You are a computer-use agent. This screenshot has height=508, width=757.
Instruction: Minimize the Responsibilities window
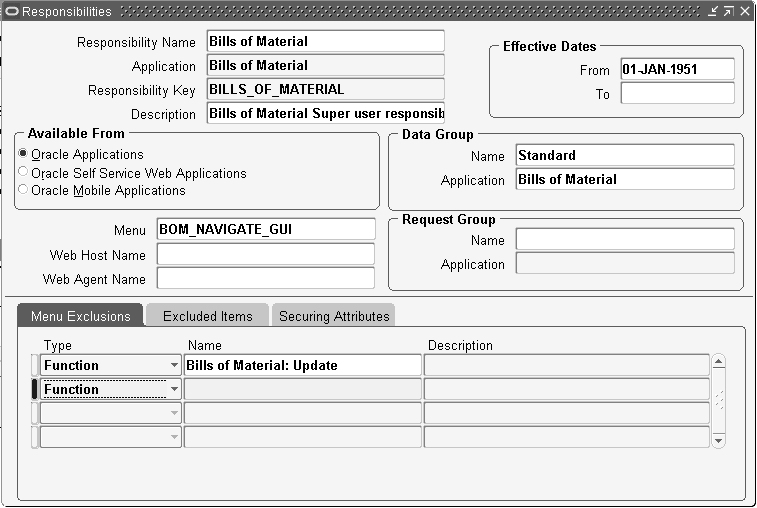tap(713, 11)
